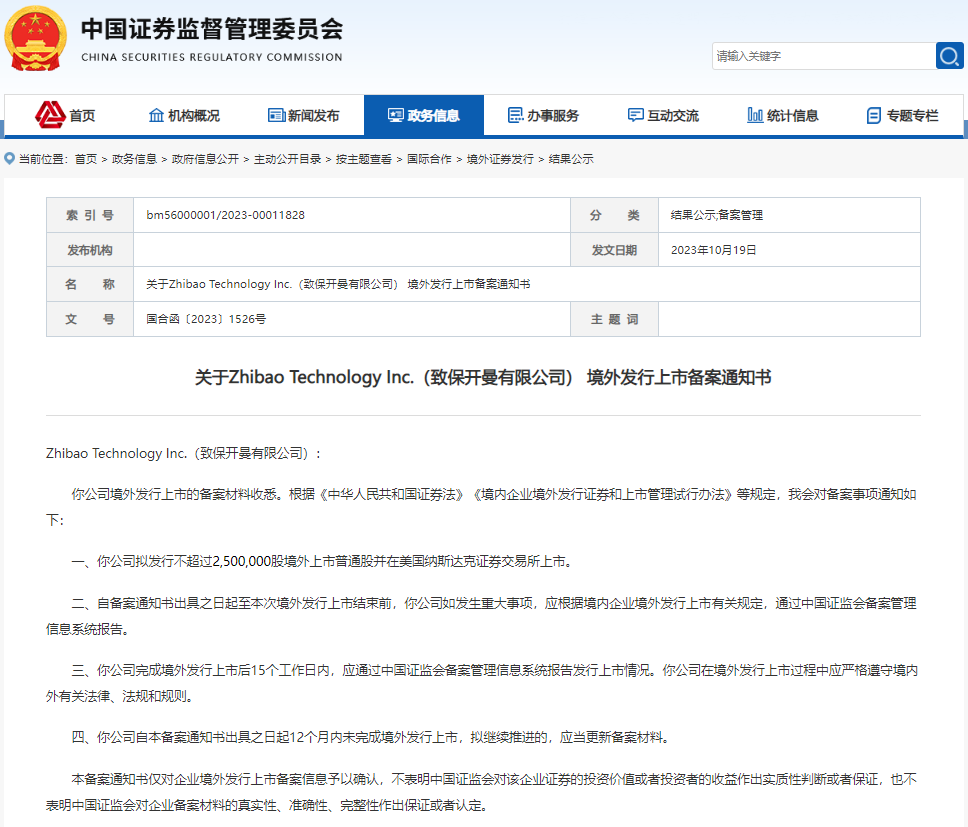Open the 统计信息 navigation tab
Image resolution: width=968 pixels, height=827 pixels.
(x=783, y=115)
